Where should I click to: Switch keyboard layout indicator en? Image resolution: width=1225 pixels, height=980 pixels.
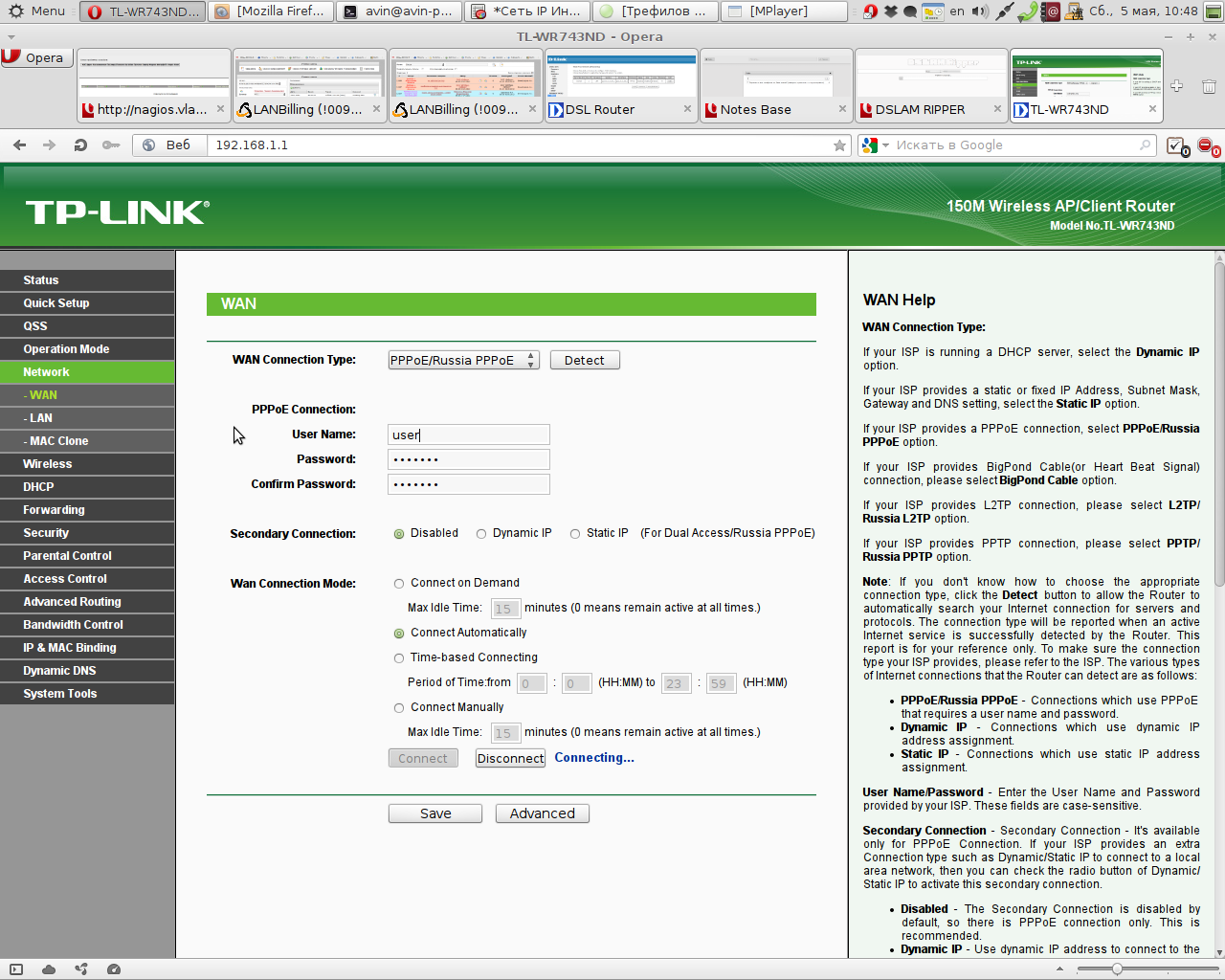957,11
